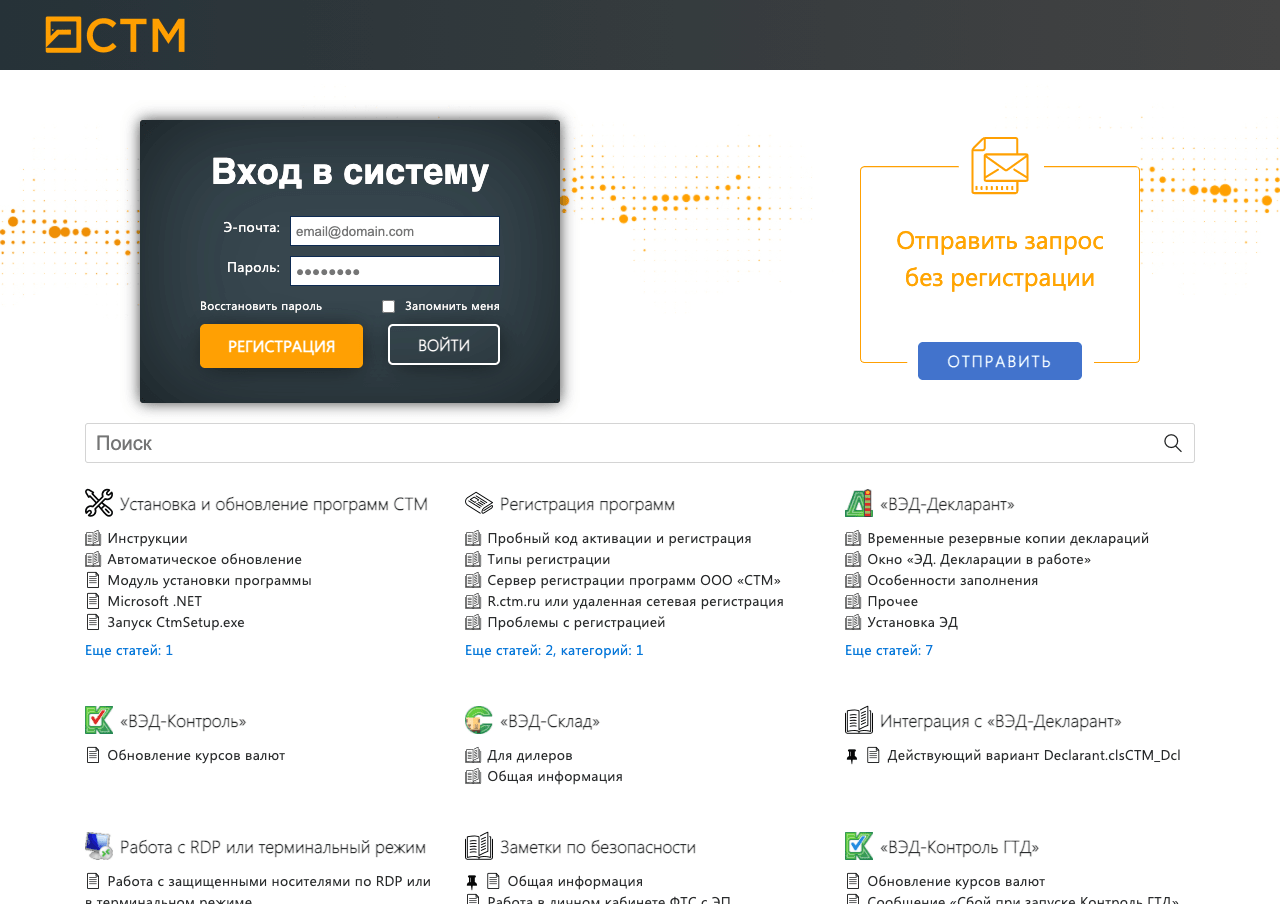Click the Работа с RDP category icon
This screenshot has width=1280, height=904.
pyautogui.click(x=99, y=846)
